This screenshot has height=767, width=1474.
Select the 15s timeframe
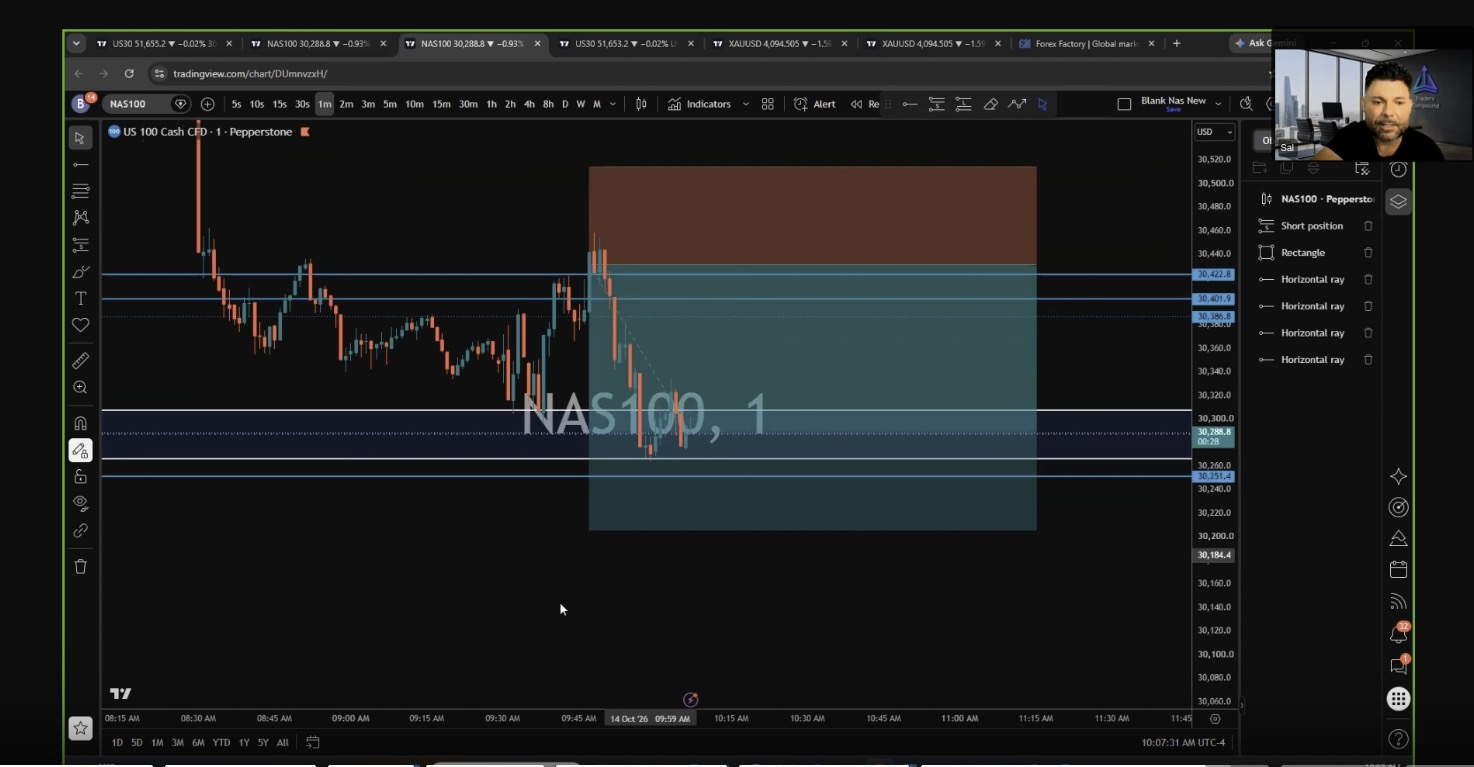pyautogui.click(x=279, y=104)
